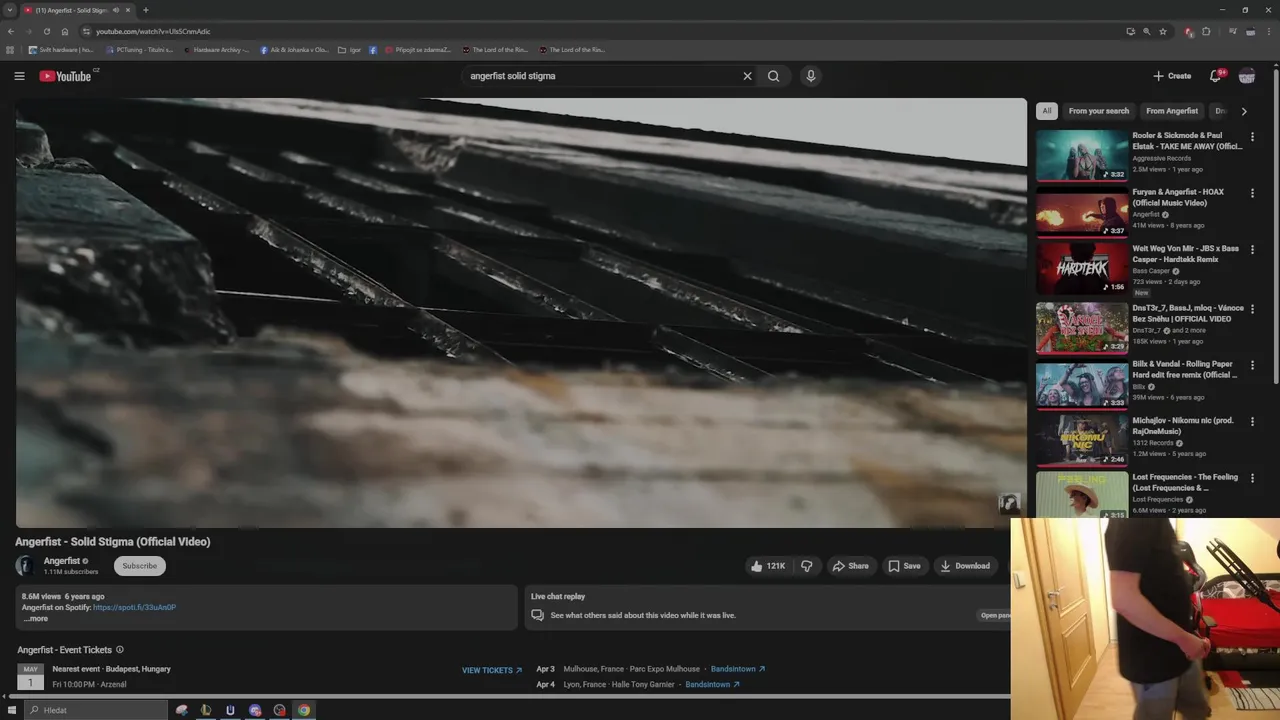Viewport: 1280px width, 720px height.
Task: Dislike the video with the thumbs down button
Action: click(807, 566)
